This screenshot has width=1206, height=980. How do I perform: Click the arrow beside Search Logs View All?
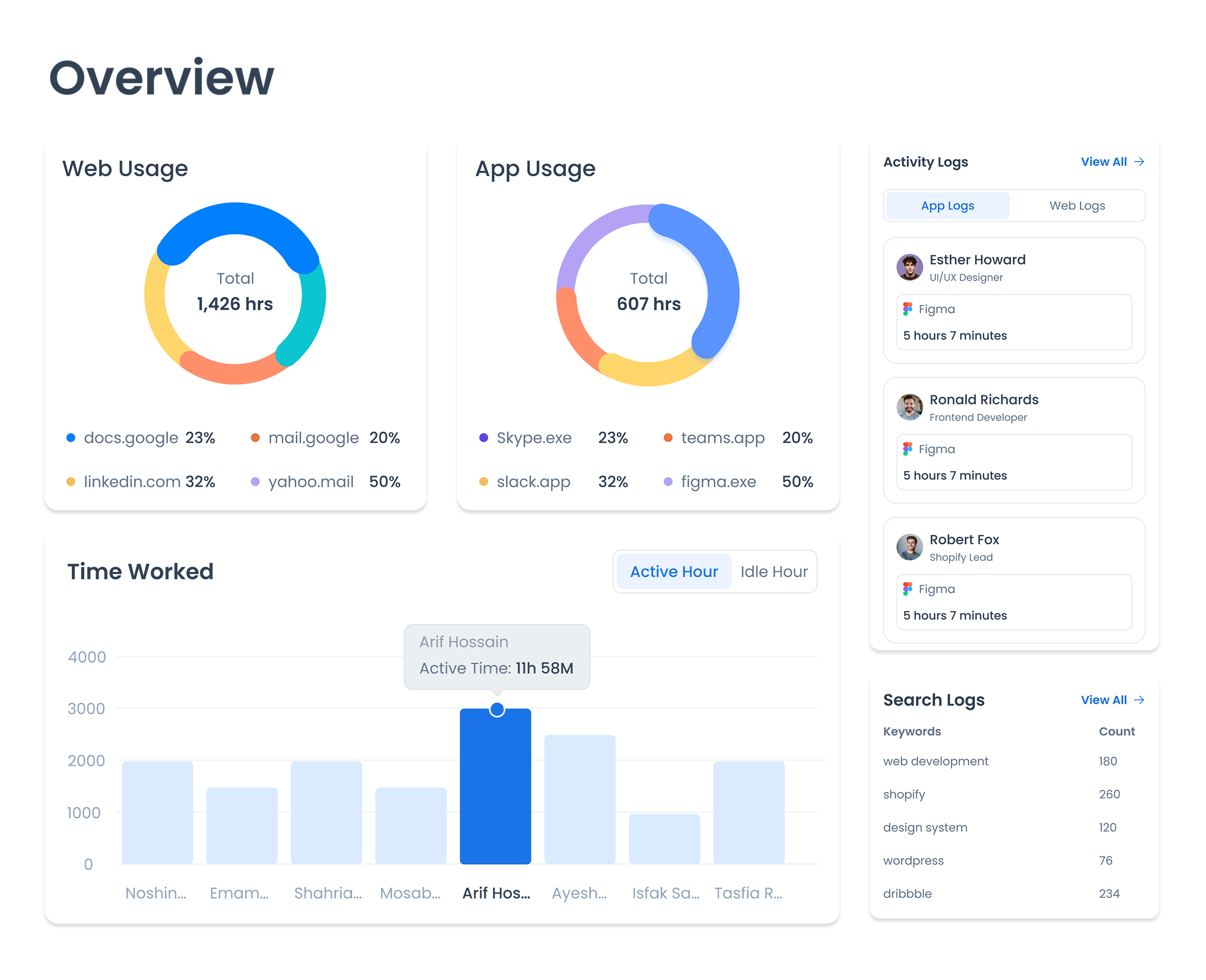[1139, 700]
